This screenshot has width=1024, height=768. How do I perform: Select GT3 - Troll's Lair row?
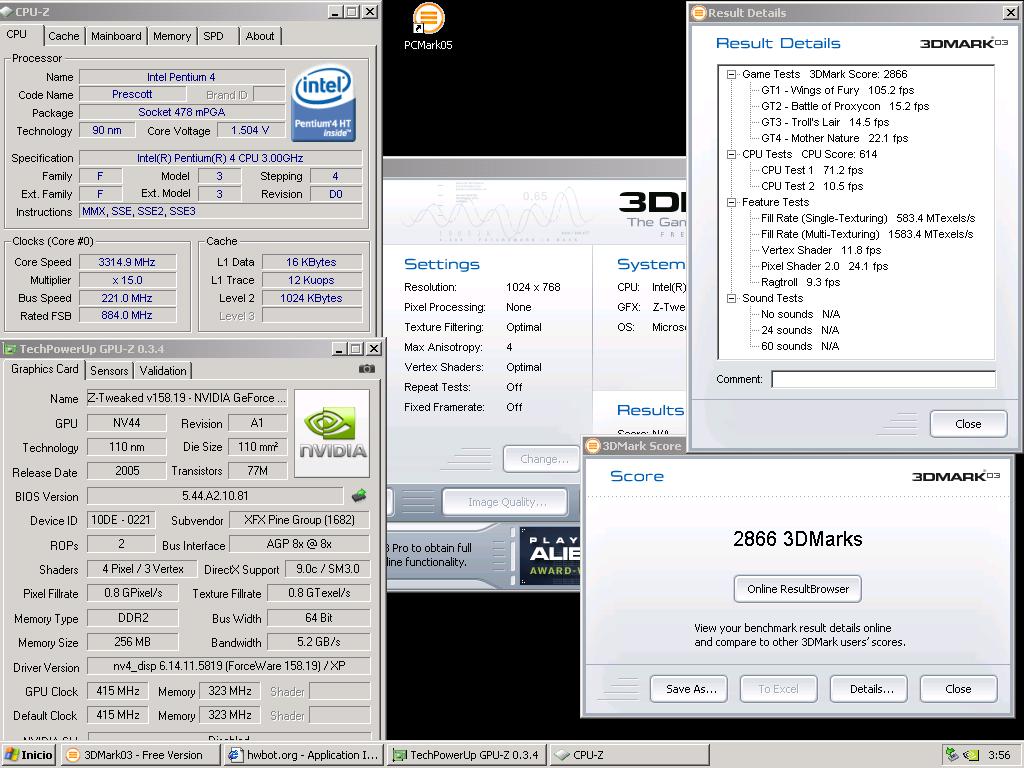[x=825, y=123]
